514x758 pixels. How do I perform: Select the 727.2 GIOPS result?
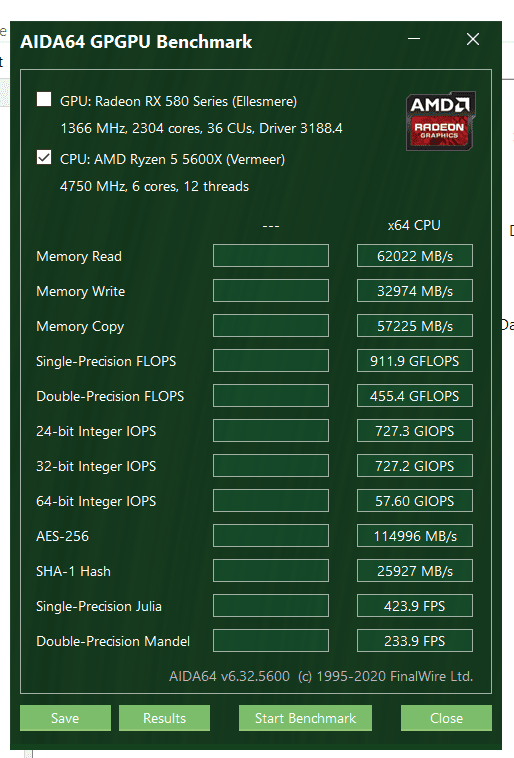tap(415, 466)
